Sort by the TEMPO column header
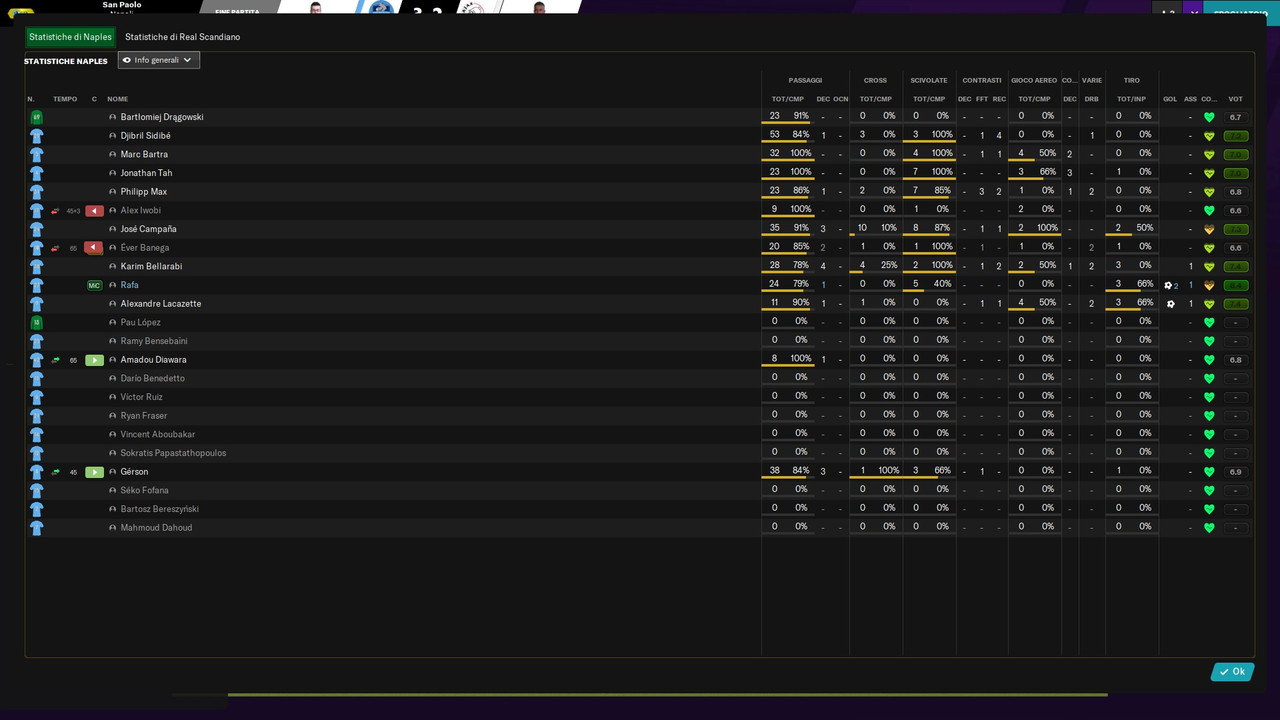The image size is (1280, 720). pos(65,99)
